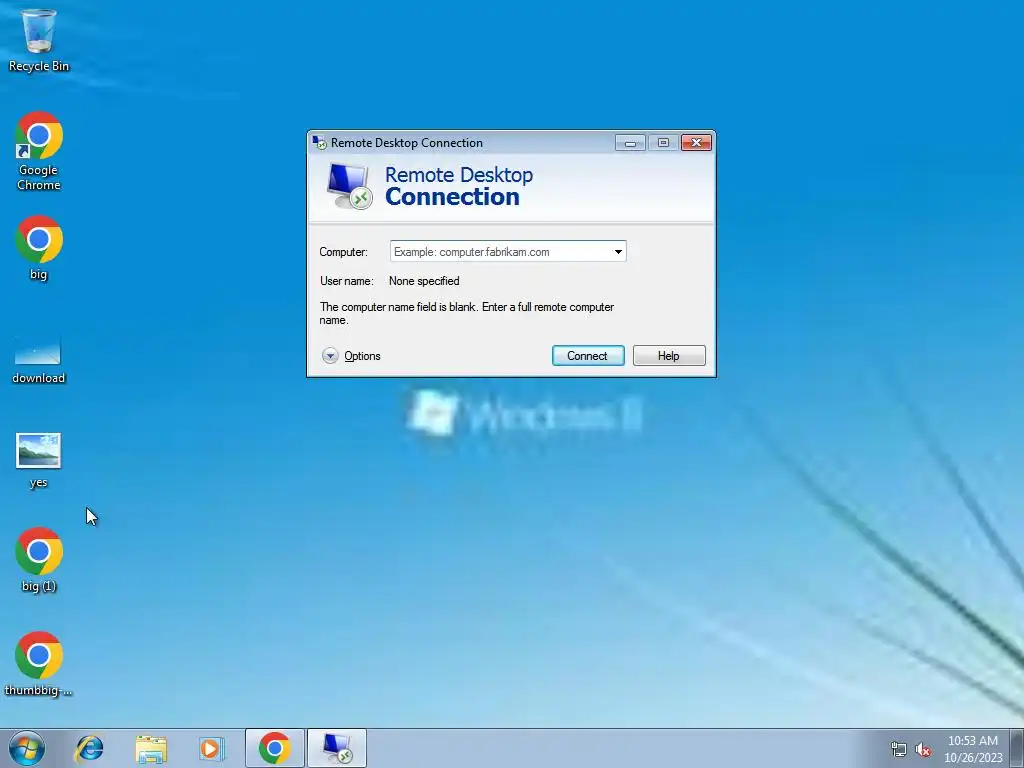This screenshot has width=1024, height=768.
Task: Click the Connect button
Action: (588, 356)
